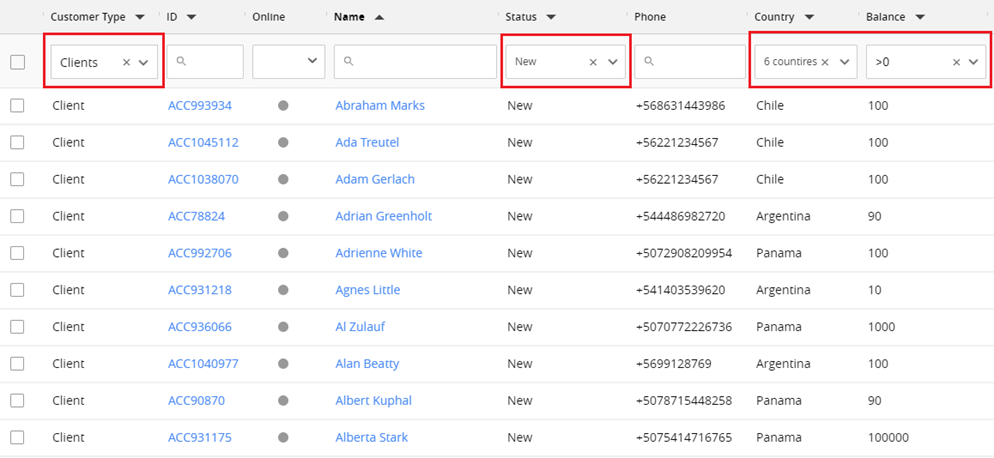Screen dimensions: 994x458
Task: Clear the >0 balance filter
Action: click(956, 62)
